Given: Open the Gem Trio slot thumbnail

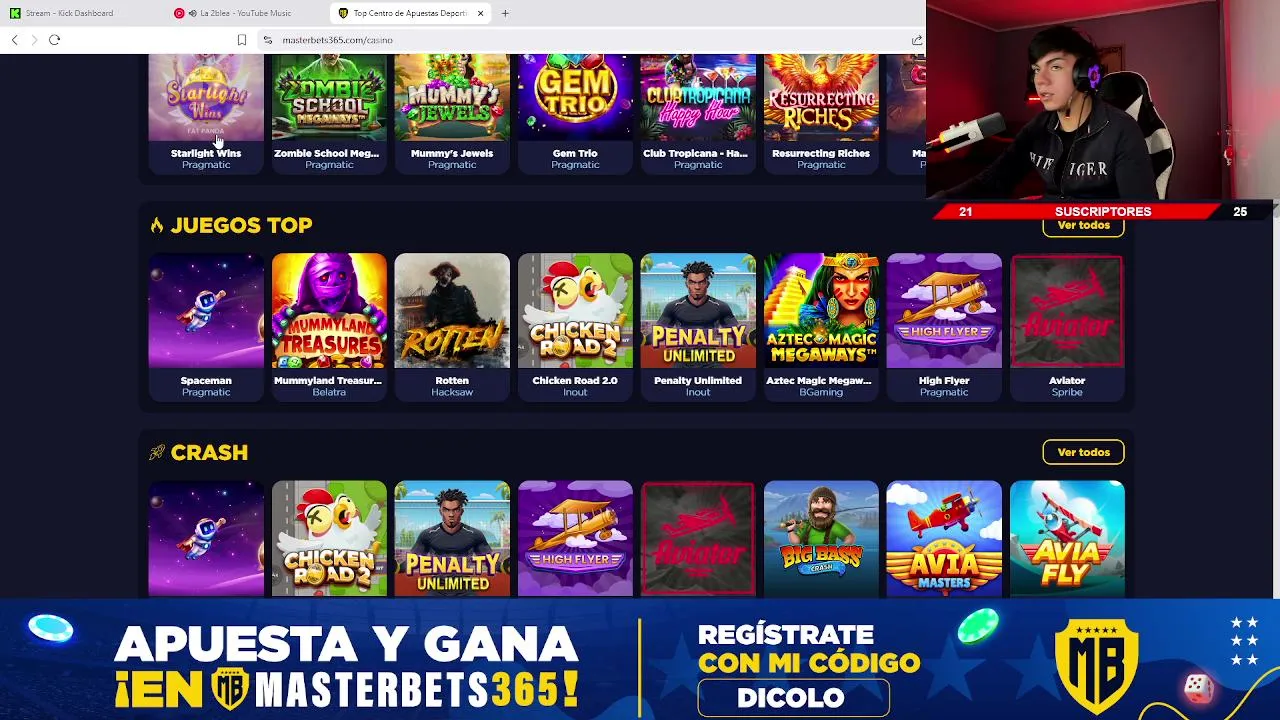Looking at the screenshot, I should (575, 98).
